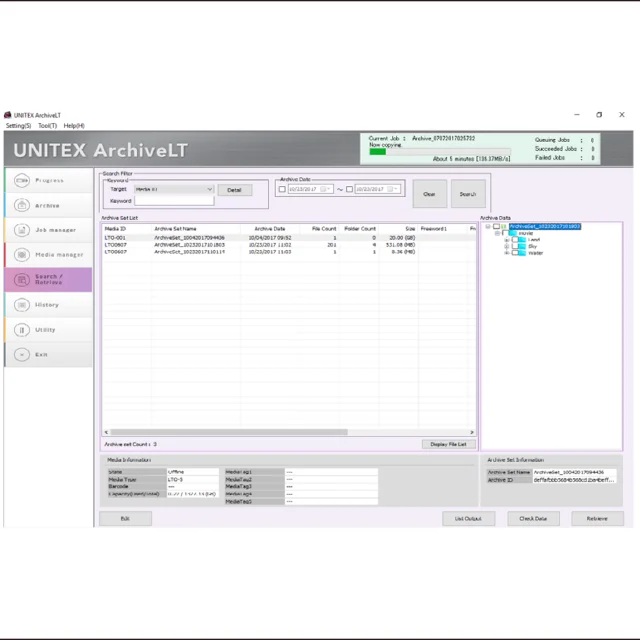Check the Land folder checkbox
640x640 pixels.
515,240
